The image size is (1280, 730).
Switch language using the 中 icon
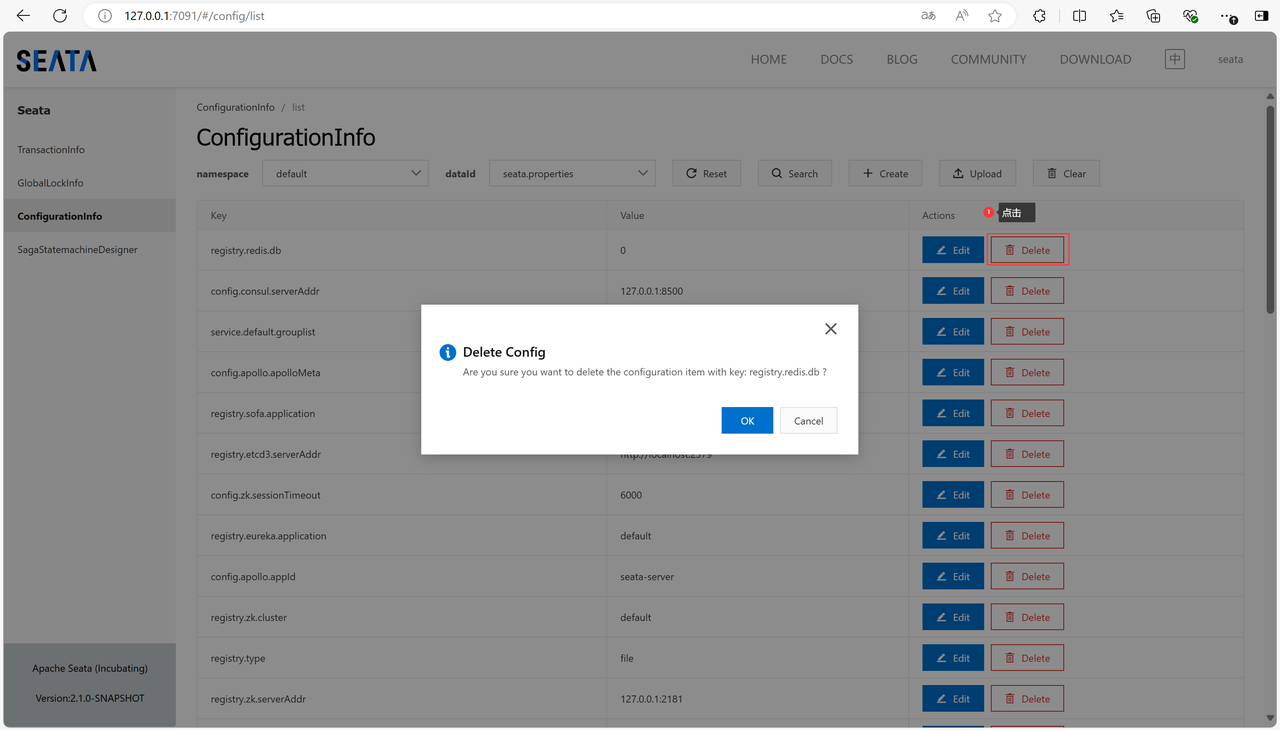(1175, 59)
